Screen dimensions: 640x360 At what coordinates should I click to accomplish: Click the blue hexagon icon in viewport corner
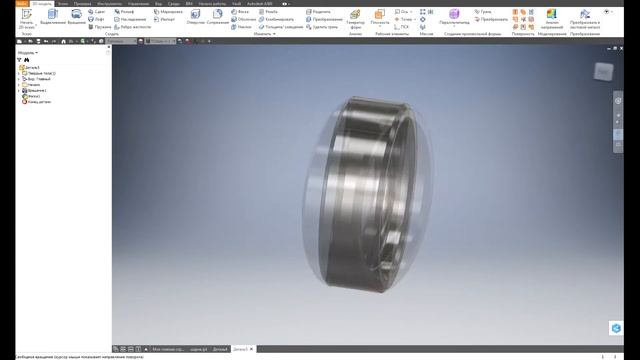(616, 328)
